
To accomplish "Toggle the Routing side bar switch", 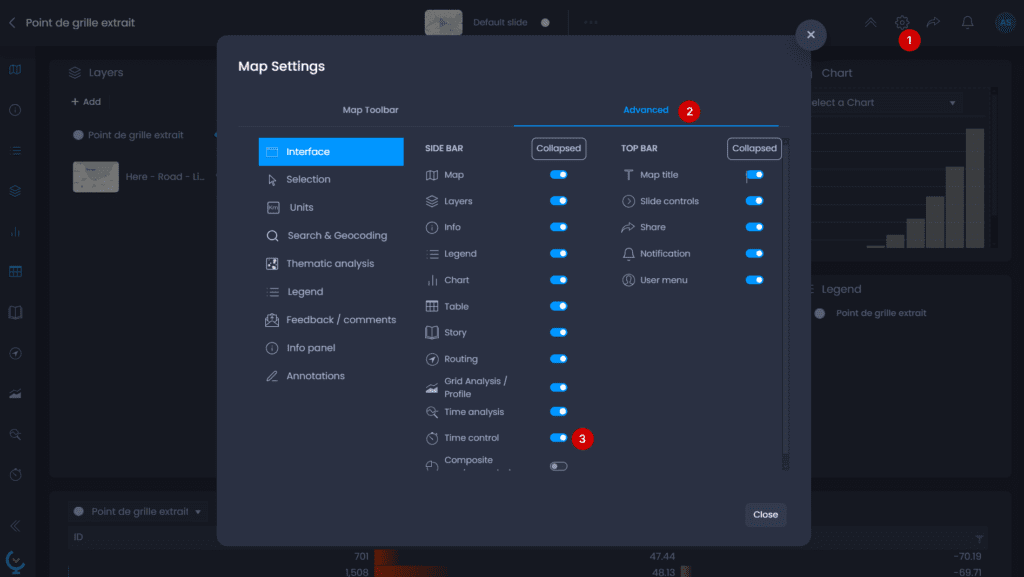I will coord(558,359).
